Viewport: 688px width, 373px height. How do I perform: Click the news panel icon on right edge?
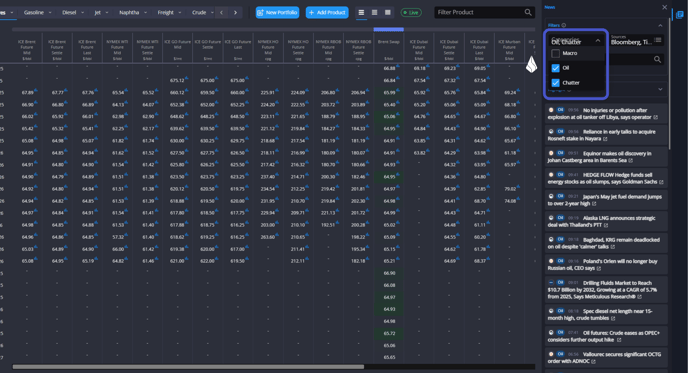click(x=679, y=15)
